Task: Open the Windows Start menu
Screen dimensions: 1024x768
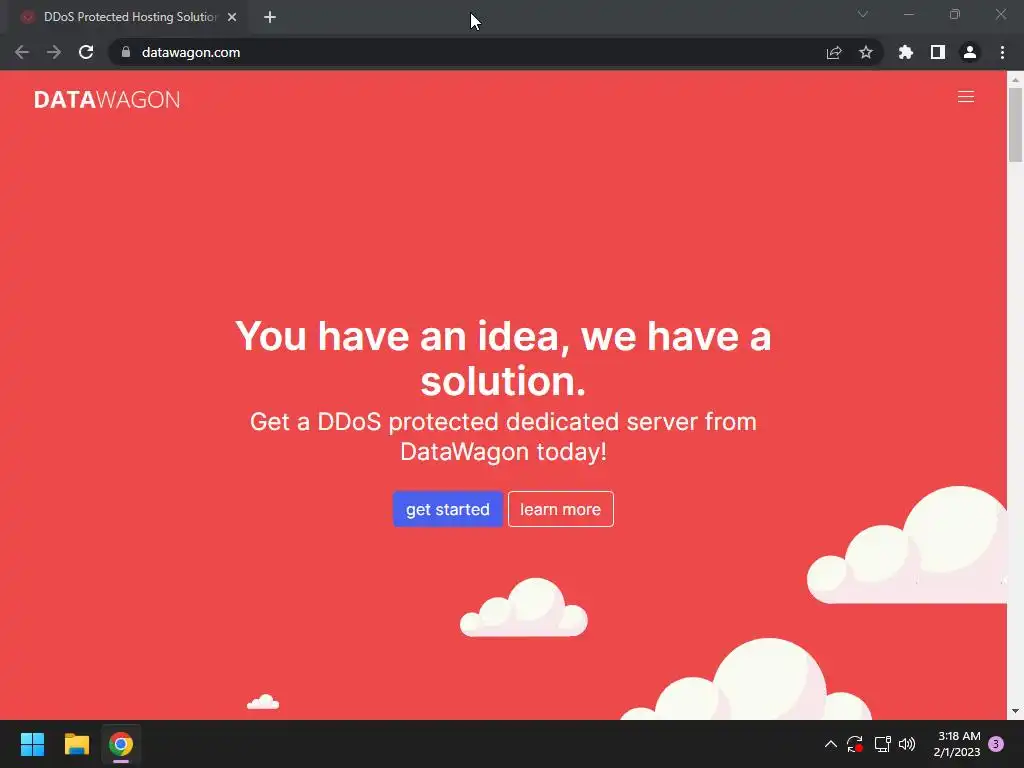Action: (33, 744)
